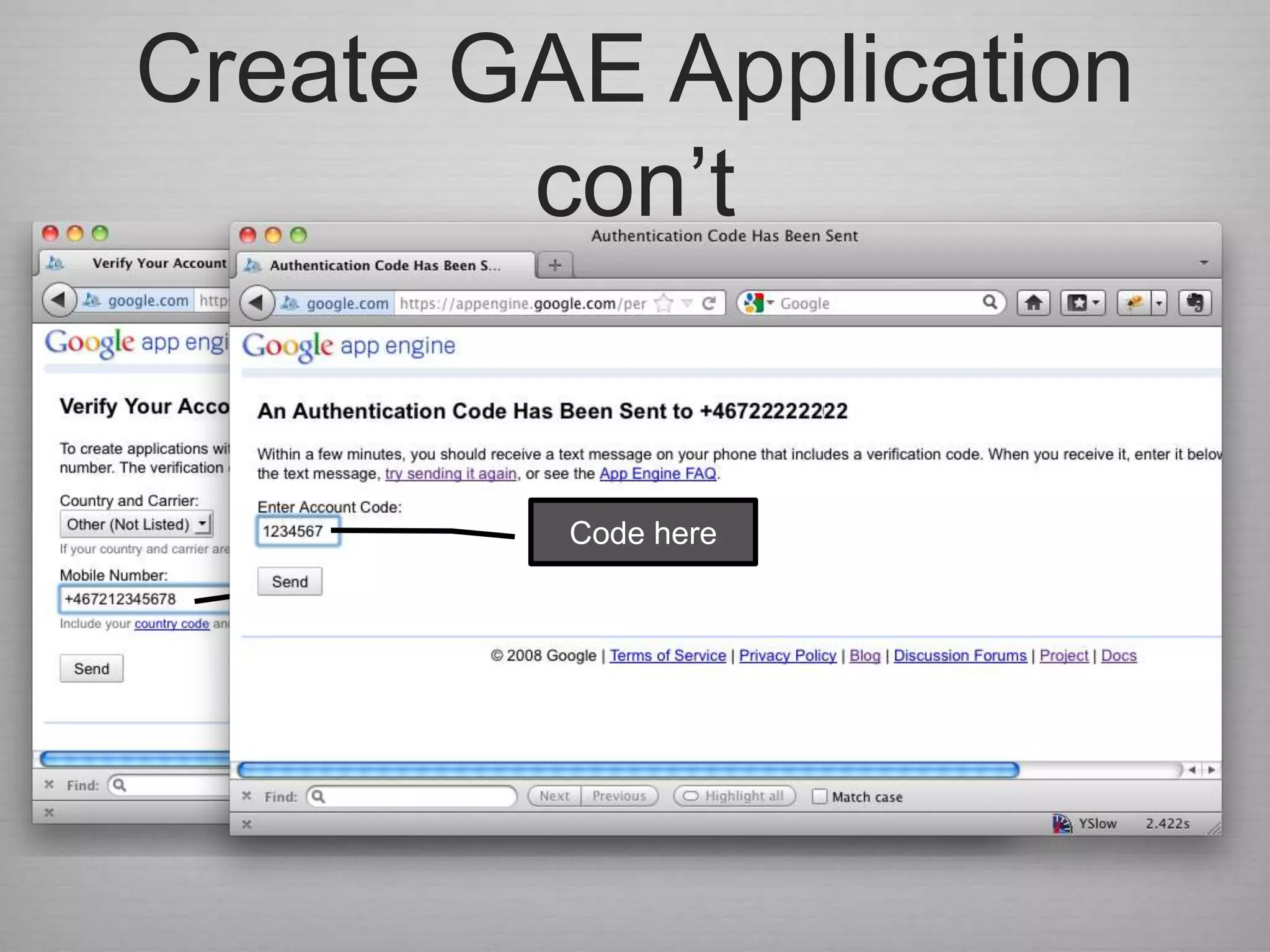The image size is (1270, 952).
Task: Open the Project footer link
Action: coord(1064,655)
